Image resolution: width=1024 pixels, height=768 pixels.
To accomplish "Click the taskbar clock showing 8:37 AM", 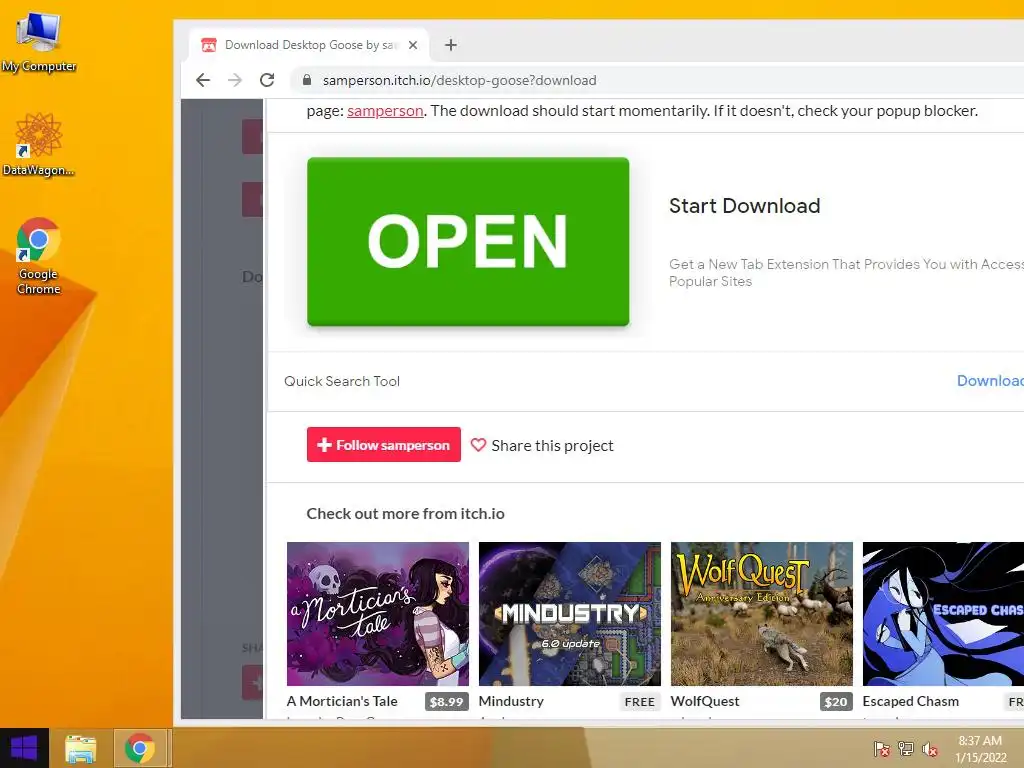I will (x=980, y=749).
